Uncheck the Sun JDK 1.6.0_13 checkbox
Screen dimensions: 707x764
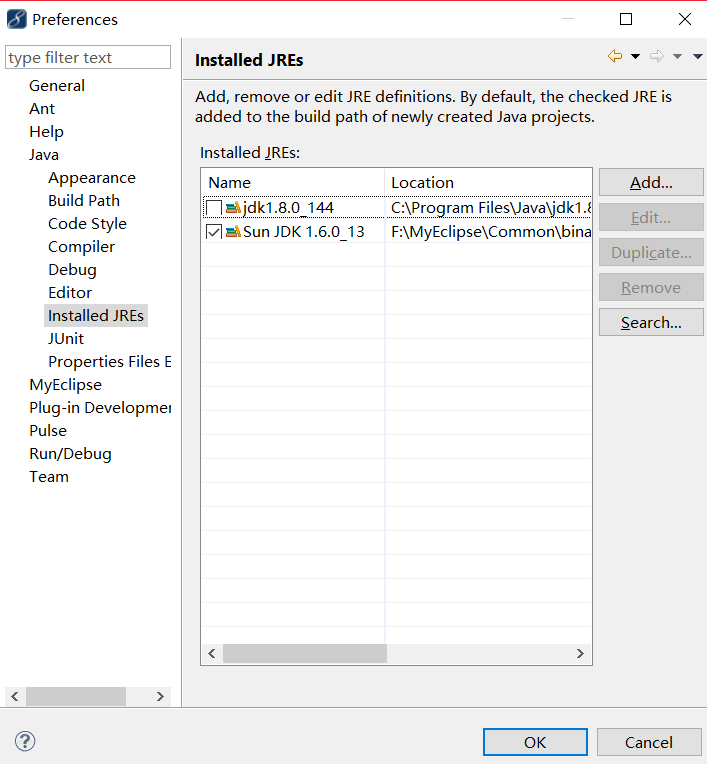pos(214,232)
